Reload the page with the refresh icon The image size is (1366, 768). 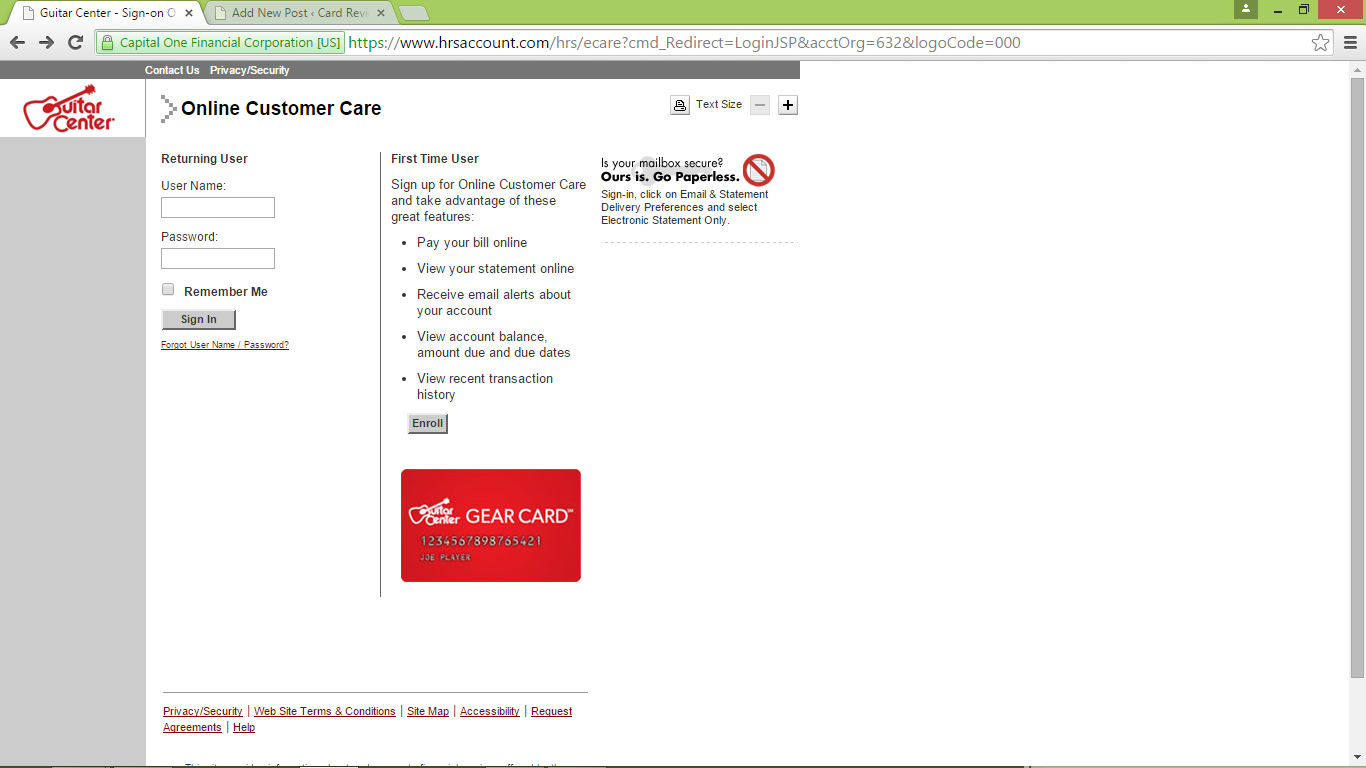pyautogui.click(x=75, y=42)
